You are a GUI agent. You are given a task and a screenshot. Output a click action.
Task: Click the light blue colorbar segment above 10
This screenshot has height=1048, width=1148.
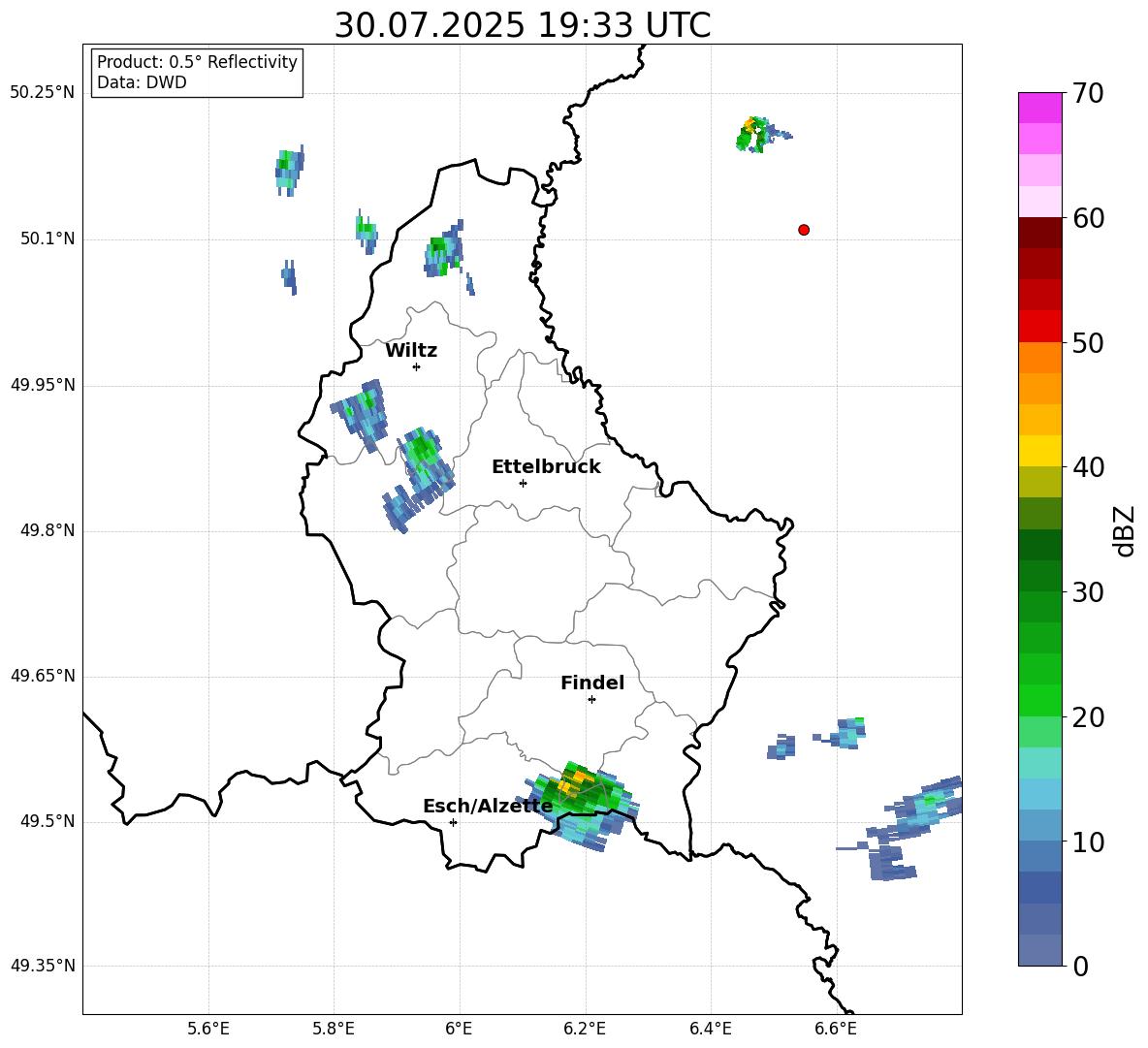pos(1040,825)
